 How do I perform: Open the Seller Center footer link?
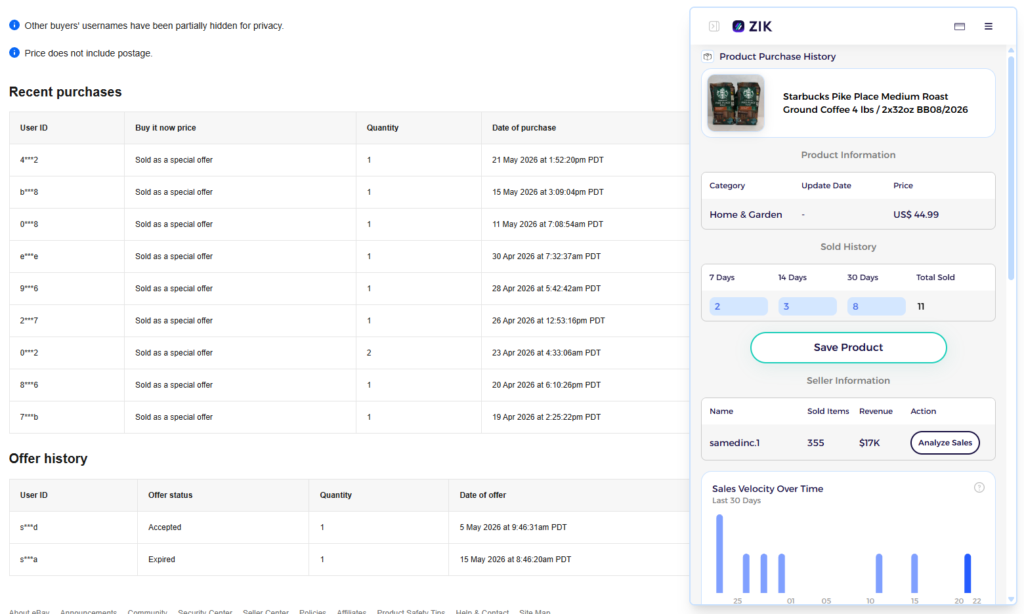coord(265,611)
